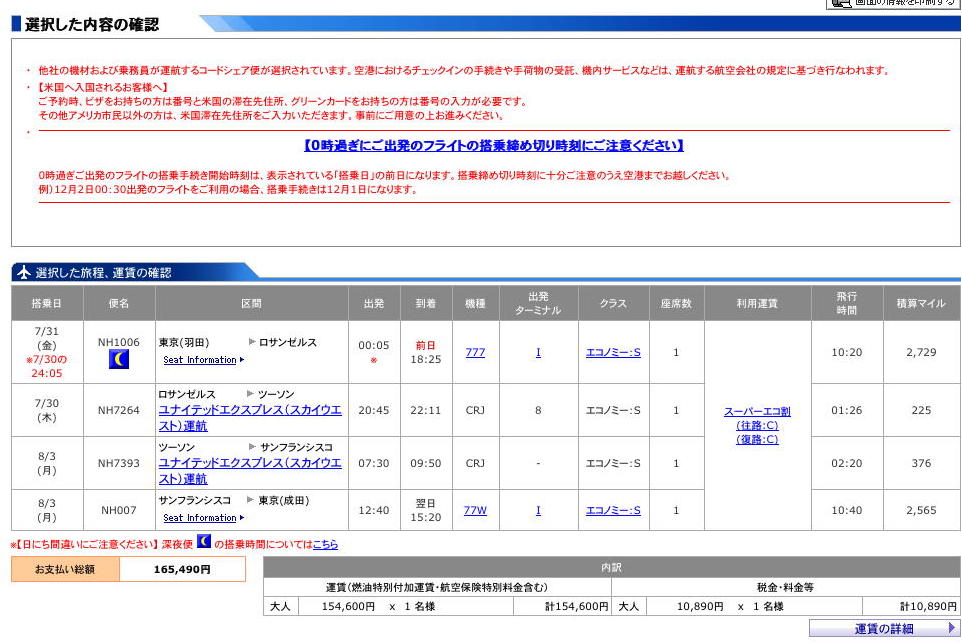962x643 pixels.
Task: Click the moon icon in the late-night flight footnote
Action: 204,542
